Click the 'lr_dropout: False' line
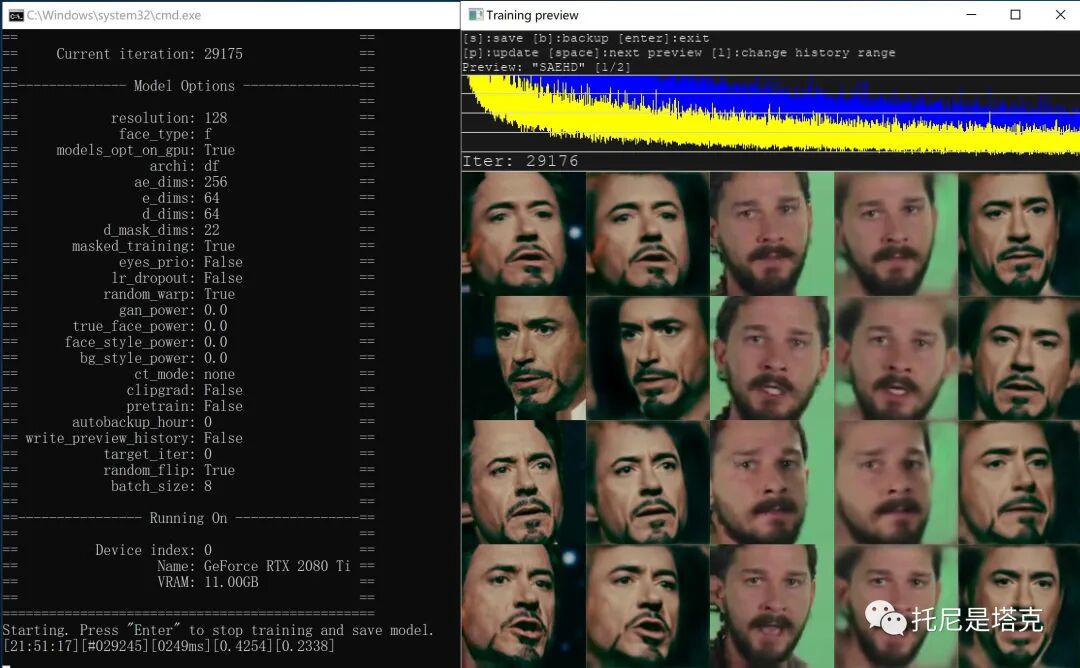The image size is (1080, 668). point(177,278)
